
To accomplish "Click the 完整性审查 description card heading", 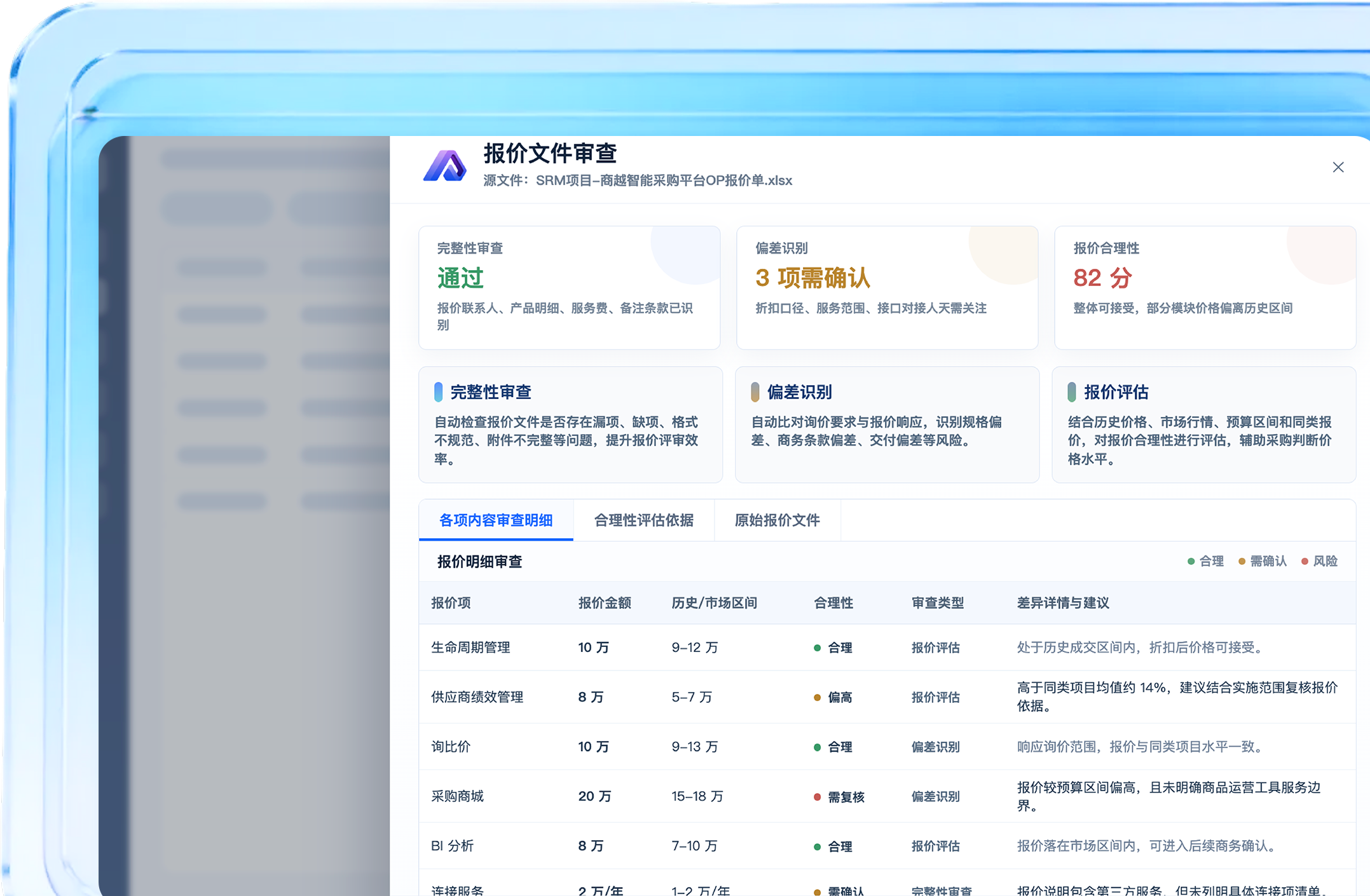I will pos(491,392).
